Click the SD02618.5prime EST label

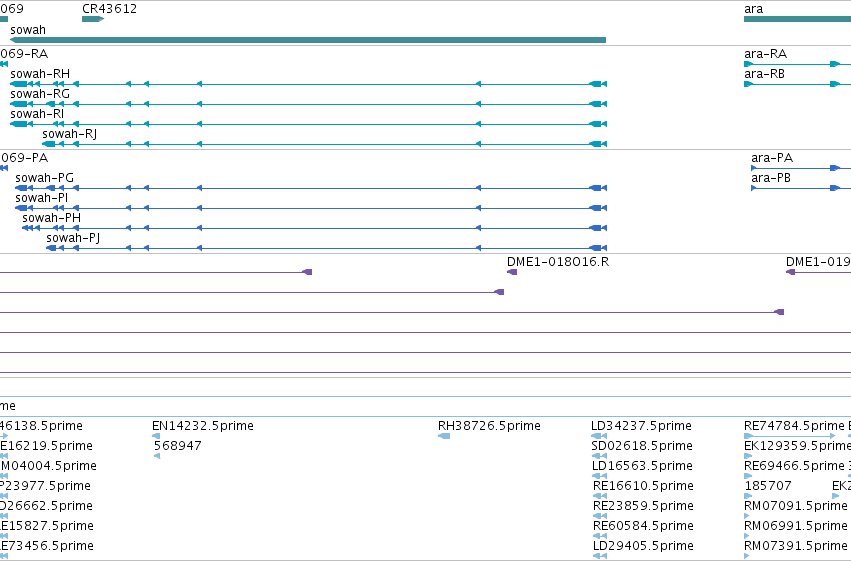(642, 446)
